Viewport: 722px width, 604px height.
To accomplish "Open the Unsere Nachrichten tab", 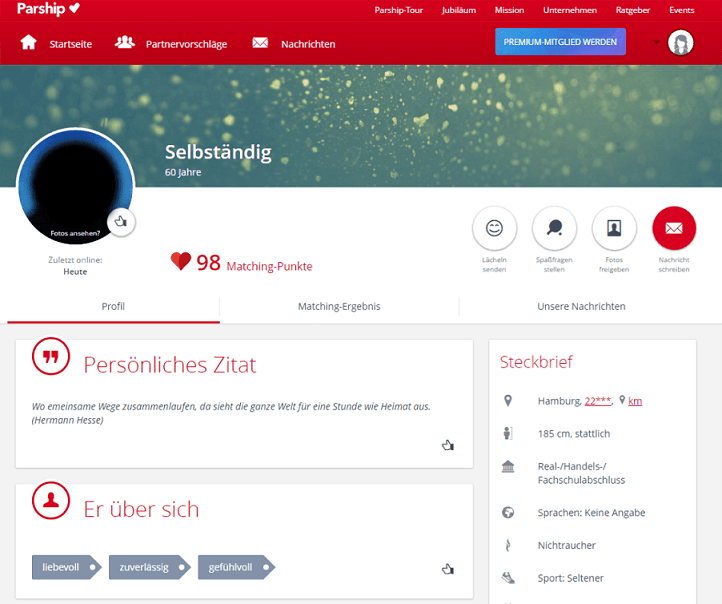I will [581, 307].
